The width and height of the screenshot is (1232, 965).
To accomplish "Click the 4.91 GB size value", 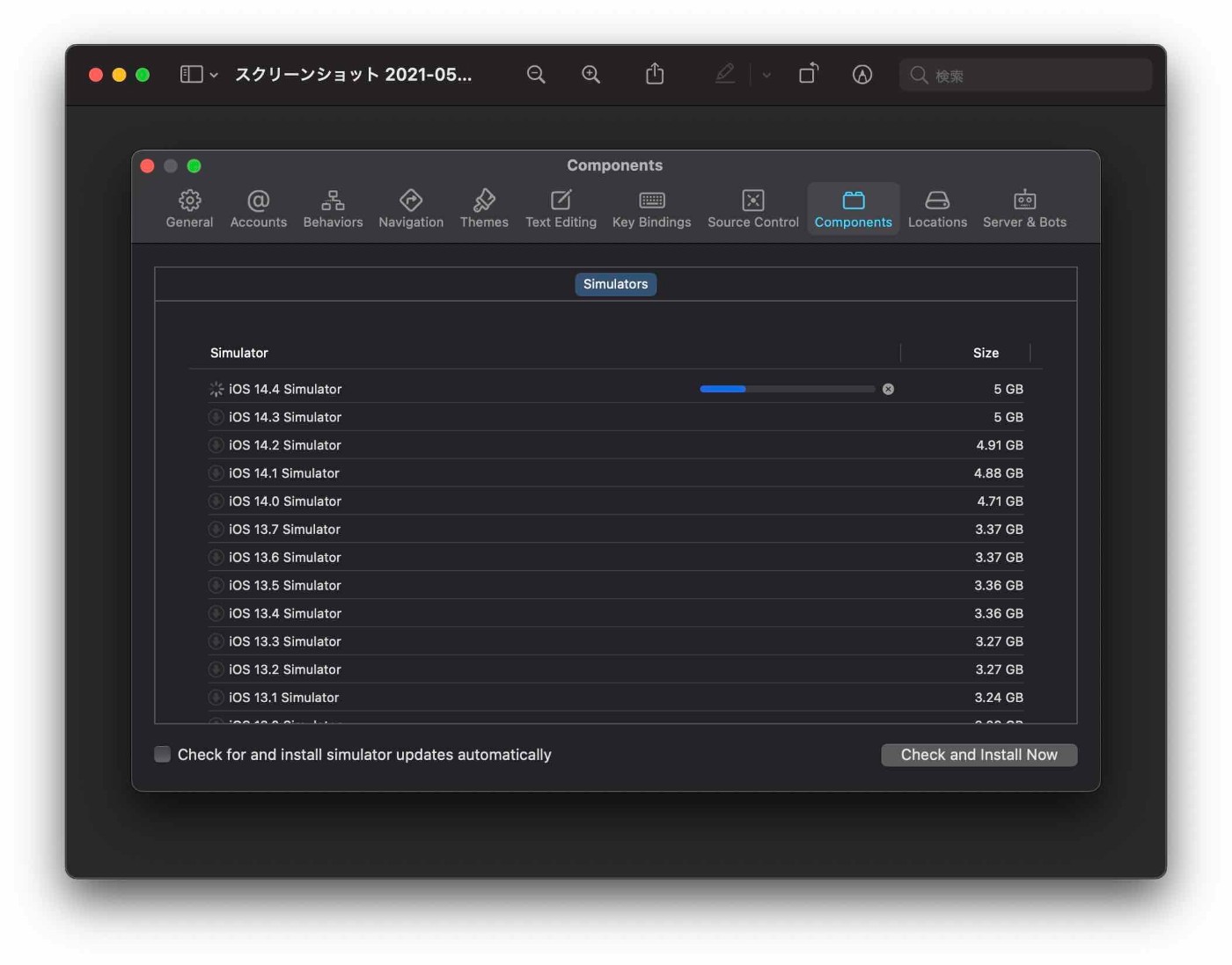I will [x=1000, y=445].
